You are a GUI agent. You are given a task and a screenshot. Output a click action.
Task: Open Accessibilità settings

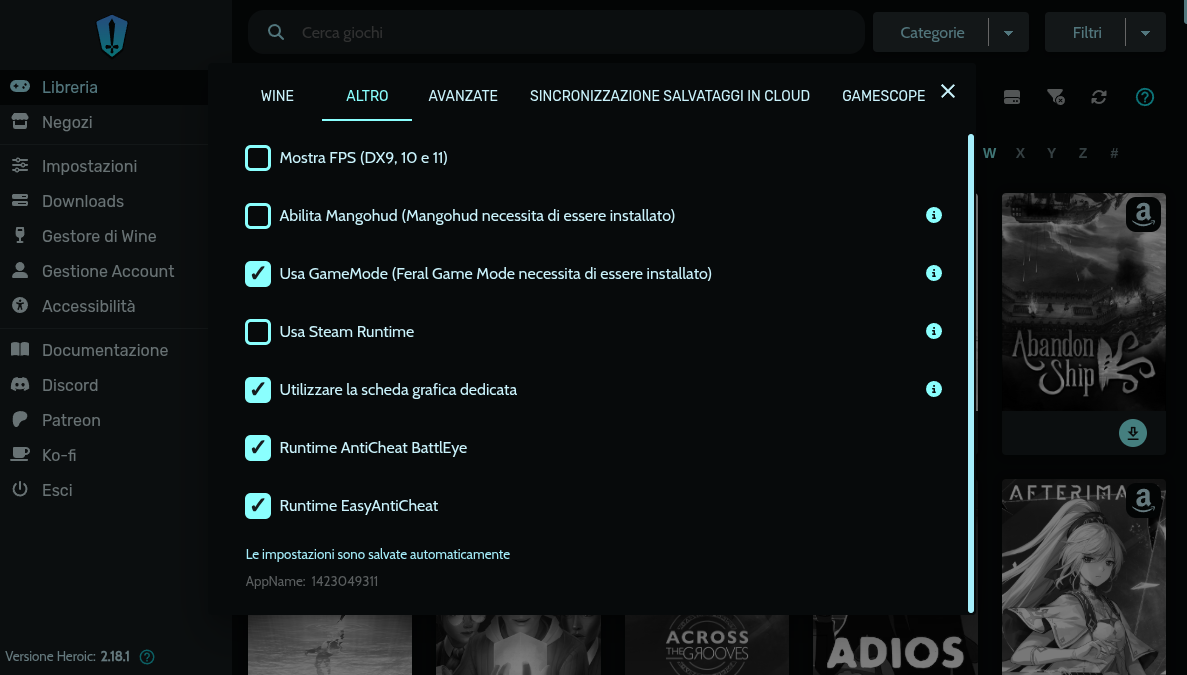point(104,306)
